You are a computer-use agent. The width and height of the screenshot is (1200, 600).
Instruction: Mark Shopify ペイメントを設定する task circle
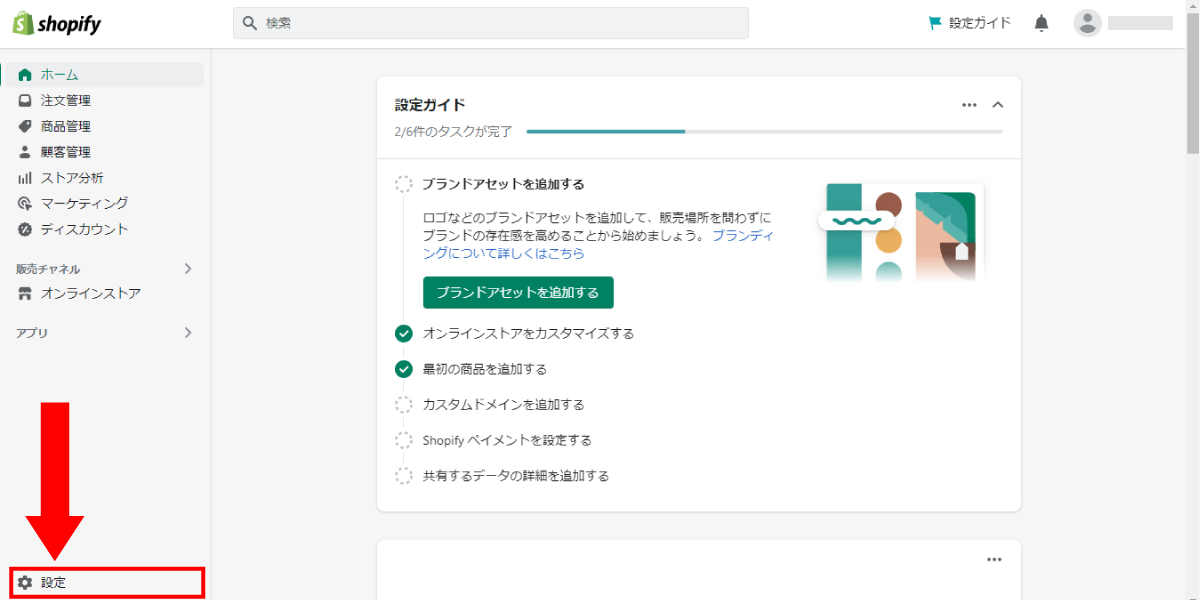[x=403, y=440]
